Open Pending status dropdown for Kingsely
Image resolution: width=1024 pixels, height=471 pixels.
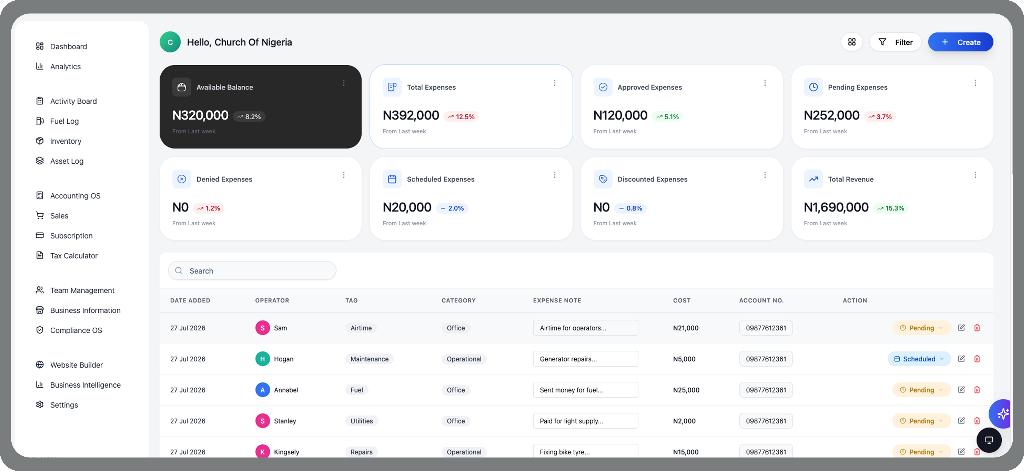[x=921, y=451]
